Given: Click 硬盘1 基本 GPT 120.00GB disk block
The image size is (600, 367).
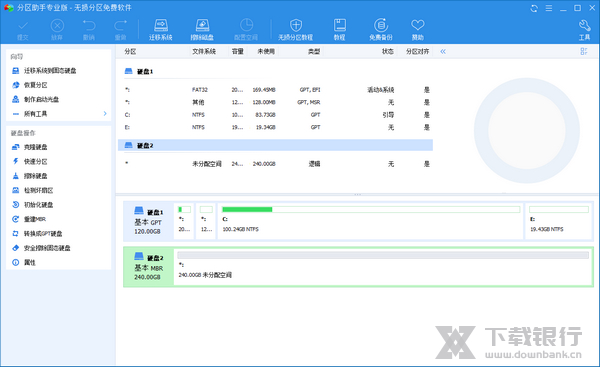Looking at the screenshot, I should [148, 221].
